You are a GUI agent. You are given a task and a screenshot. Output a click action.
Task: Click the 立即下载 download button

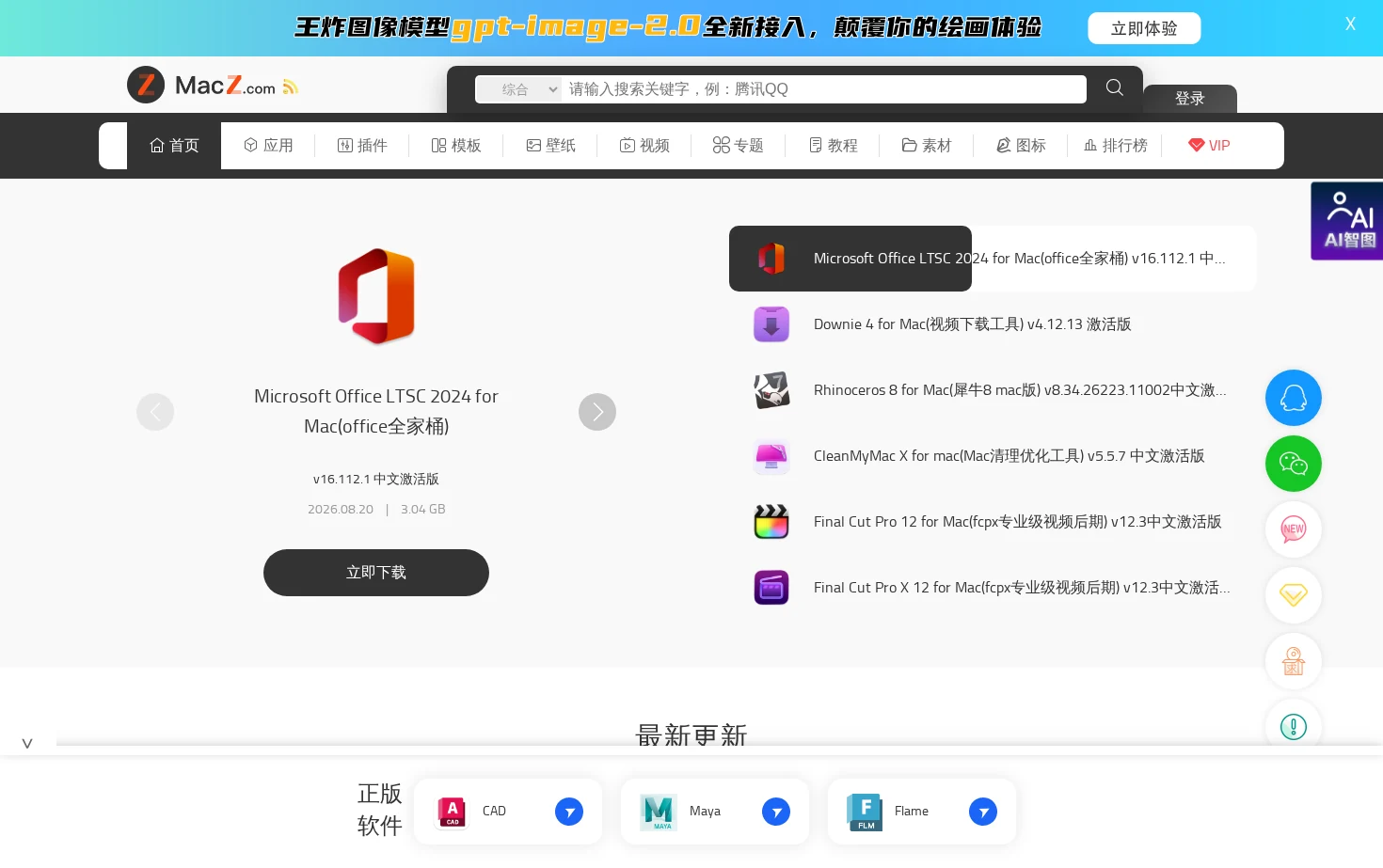pos(376,573)
